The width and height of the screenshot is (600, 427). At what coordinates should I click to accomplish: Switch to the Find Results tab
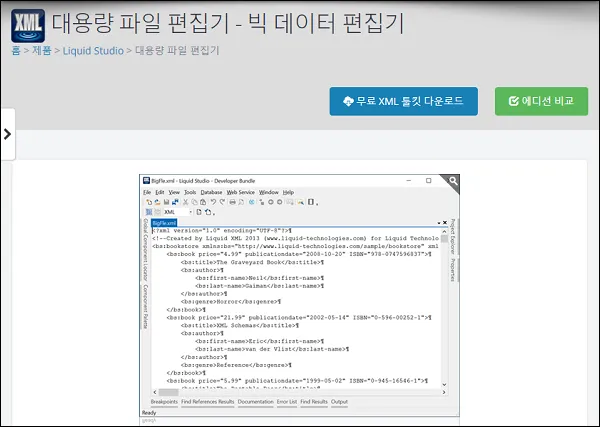(x=314, y=402)
